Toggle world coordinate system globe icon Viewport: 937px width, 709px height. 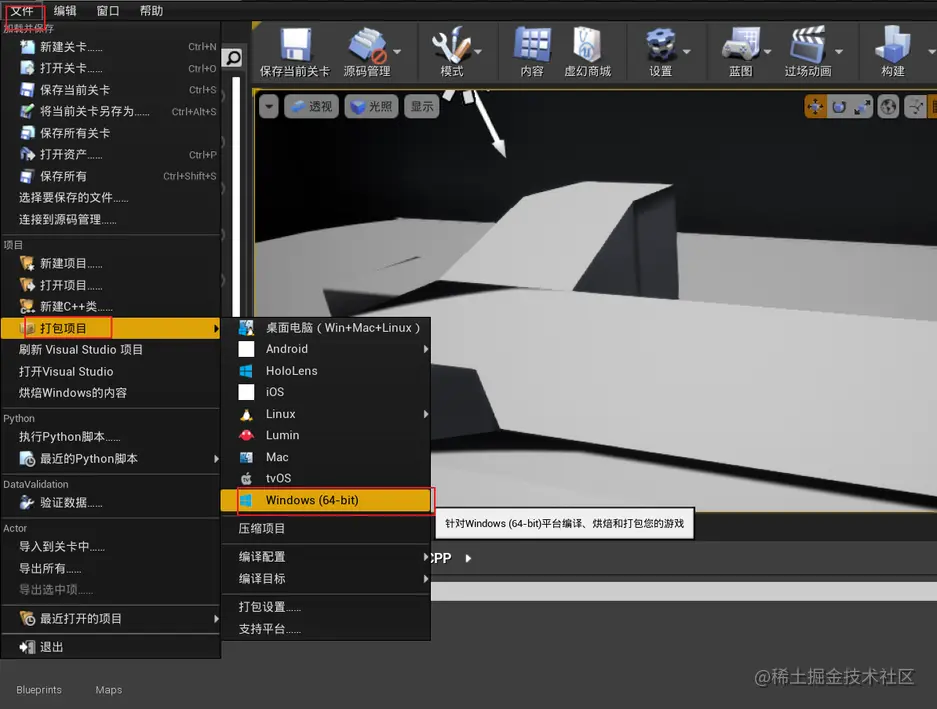pyautogui.click(x=889, y=107)
